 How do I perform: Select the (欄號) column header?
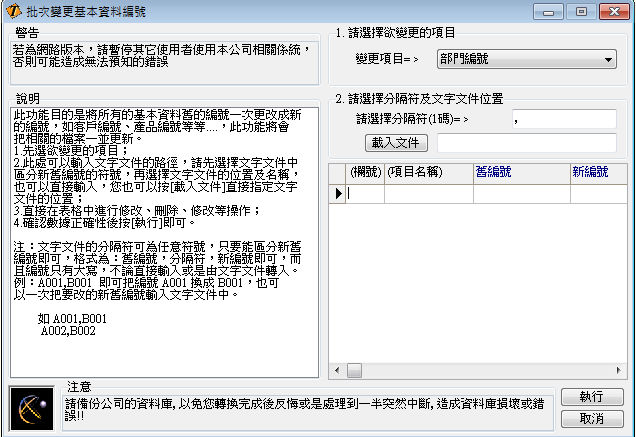366,172
